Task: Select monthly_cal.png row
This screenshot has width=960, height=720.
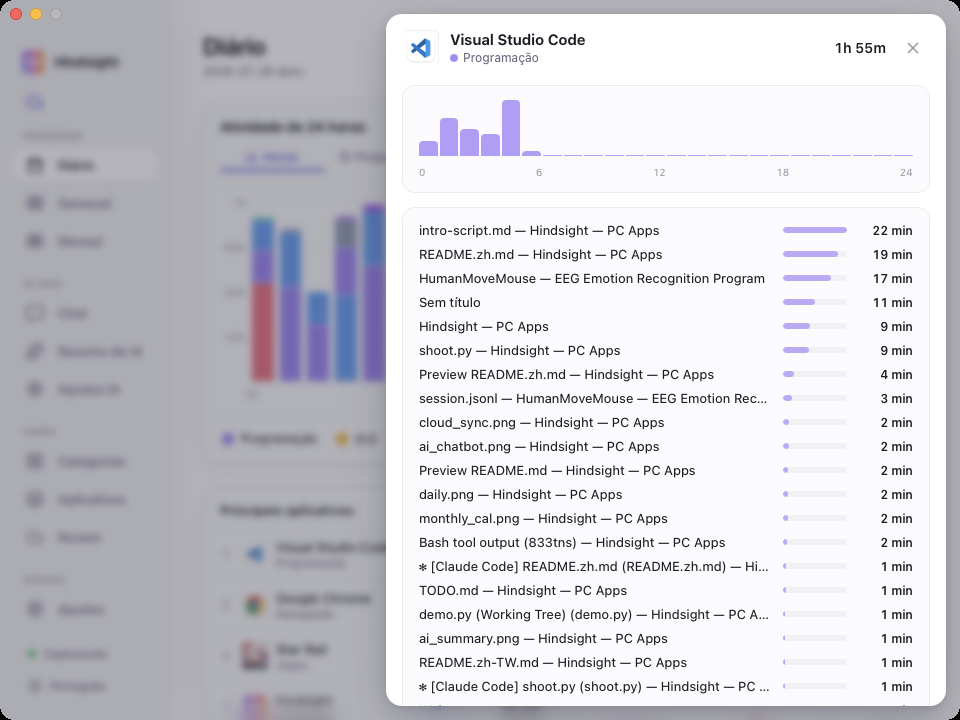Action: [x=666, y=519]
